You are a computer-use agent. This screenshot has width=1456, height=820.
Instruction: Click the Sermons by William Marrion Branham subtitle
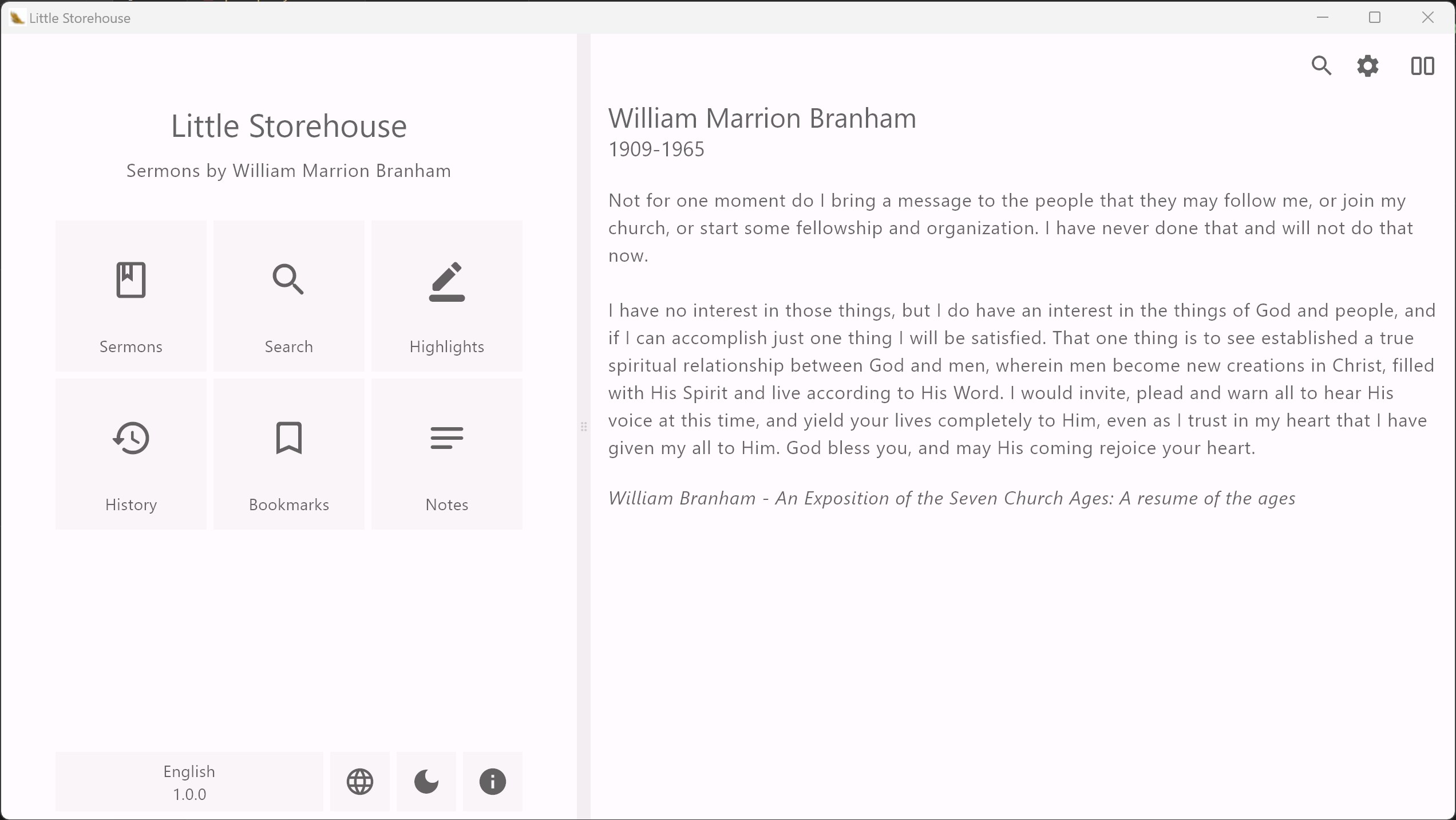pyautogui.click(x=288, y=171)
